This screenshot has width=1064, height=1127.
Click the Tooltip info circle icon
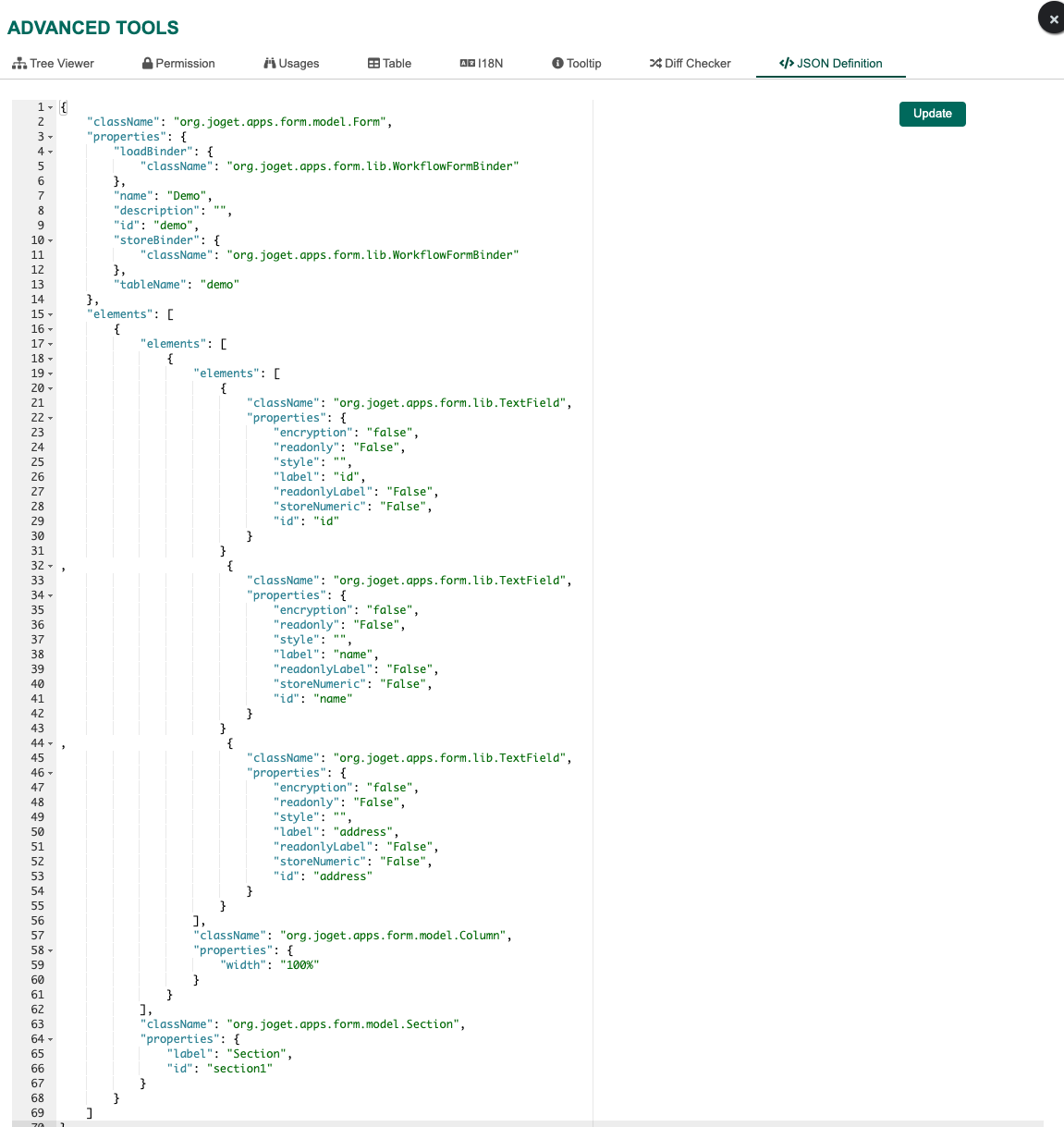click(557, 64)
